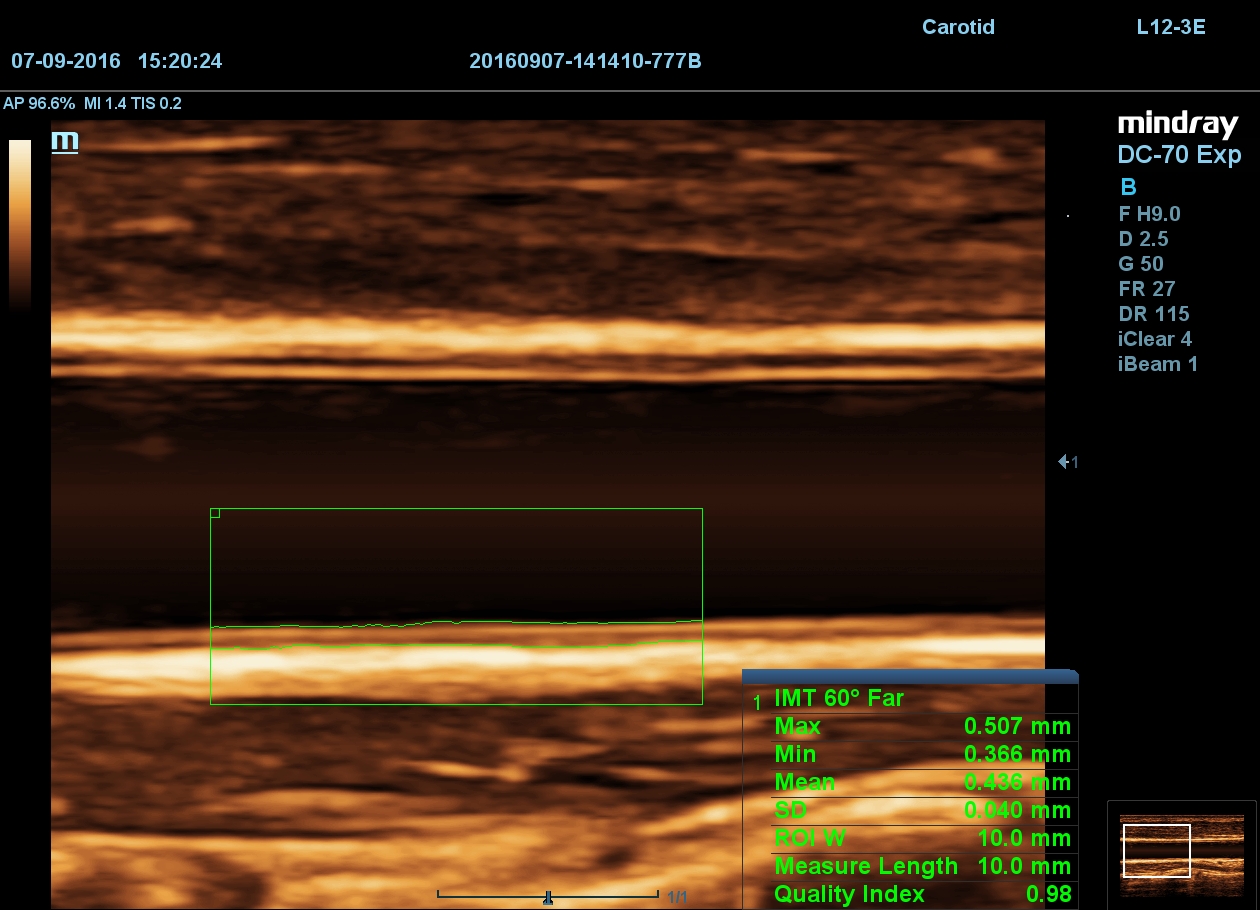Click the F H9.0 frequency parameter

tap(1149, 214)
